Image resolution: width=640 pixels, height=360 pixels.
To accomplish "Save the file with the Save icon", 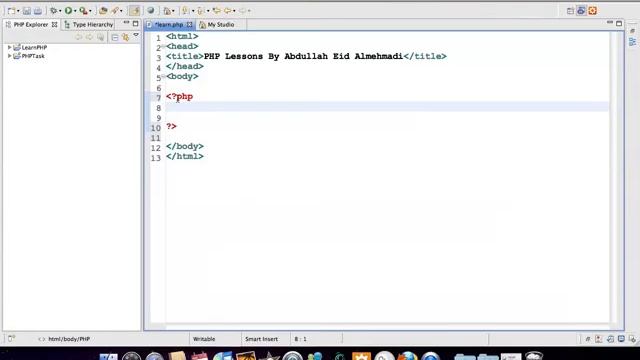I will [x=27, y=11].
